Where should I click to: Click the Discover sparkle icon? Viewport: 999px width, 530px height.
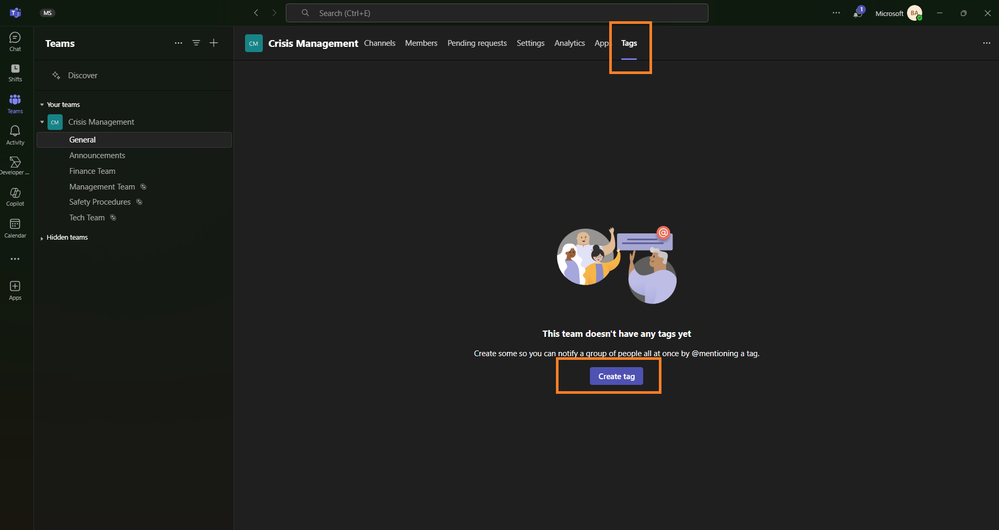point(56,75)
